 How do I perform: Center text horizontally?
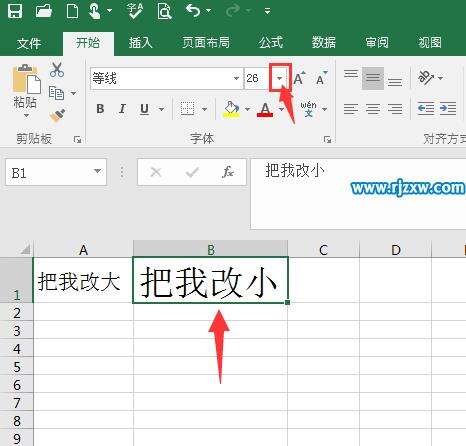pyautogui.click(x=373, y=109)
